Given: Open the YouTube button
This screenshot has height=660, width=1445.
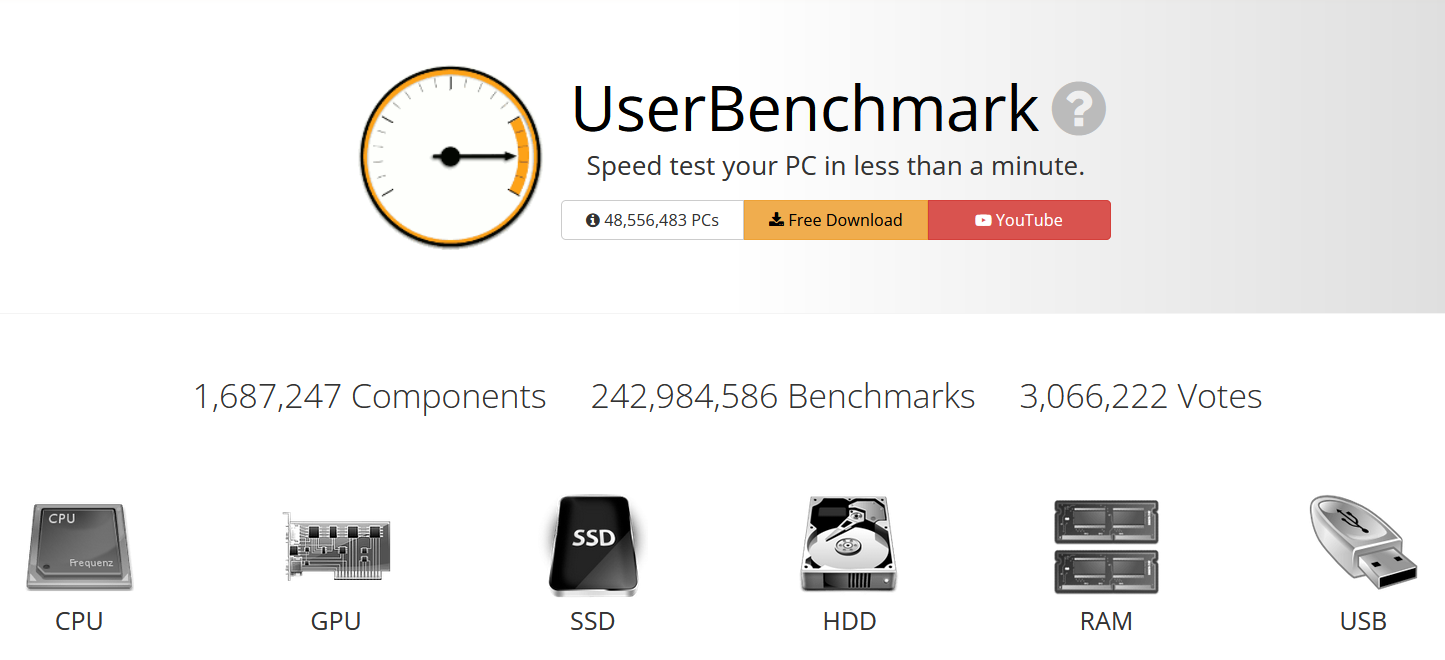Looking at the screenshot, I should click(x=1019, y=220).
